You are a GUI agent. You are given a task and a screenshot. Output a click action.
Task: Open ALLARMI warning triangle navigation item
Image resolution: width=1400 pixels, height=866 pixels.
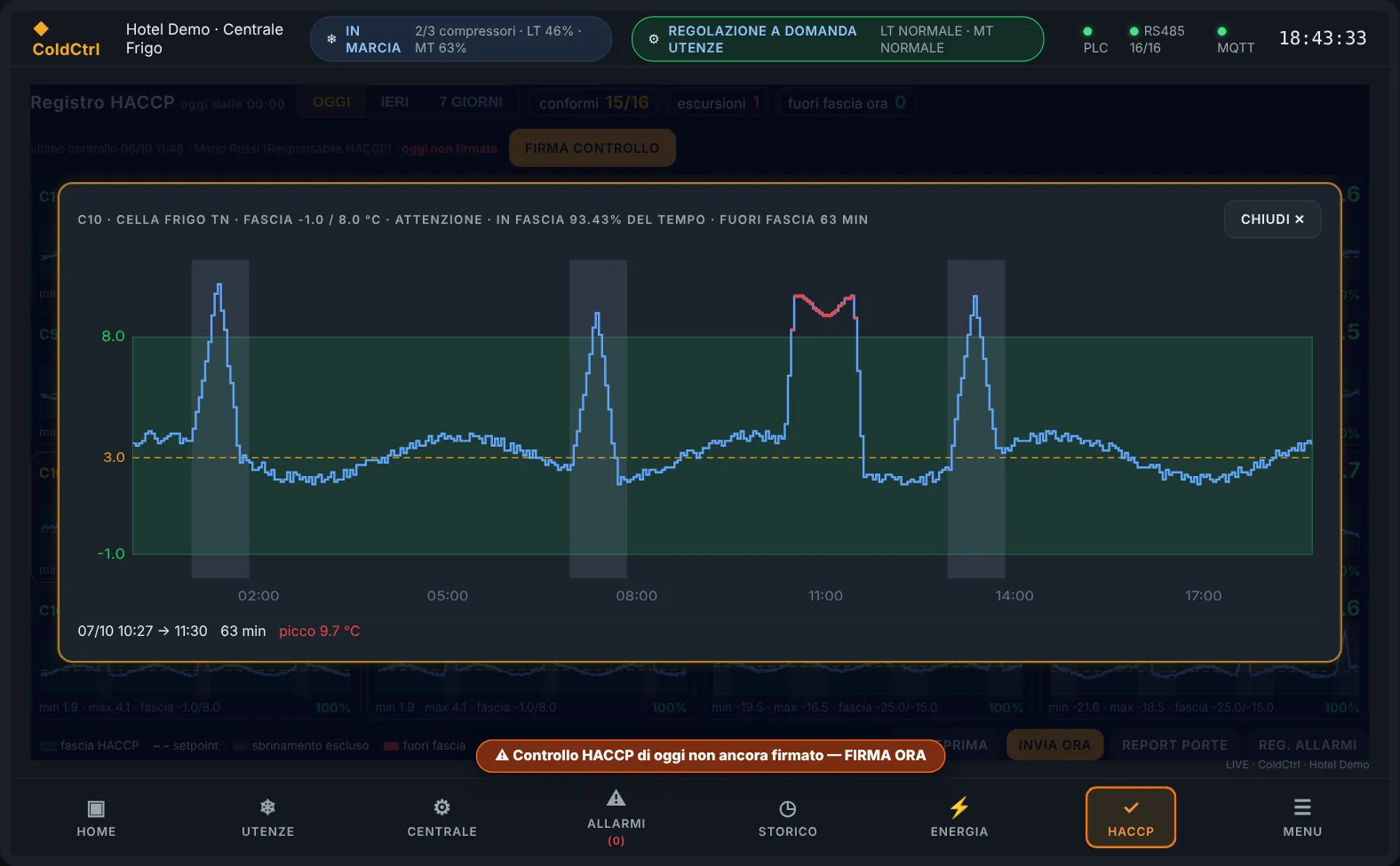click(616, 817)
